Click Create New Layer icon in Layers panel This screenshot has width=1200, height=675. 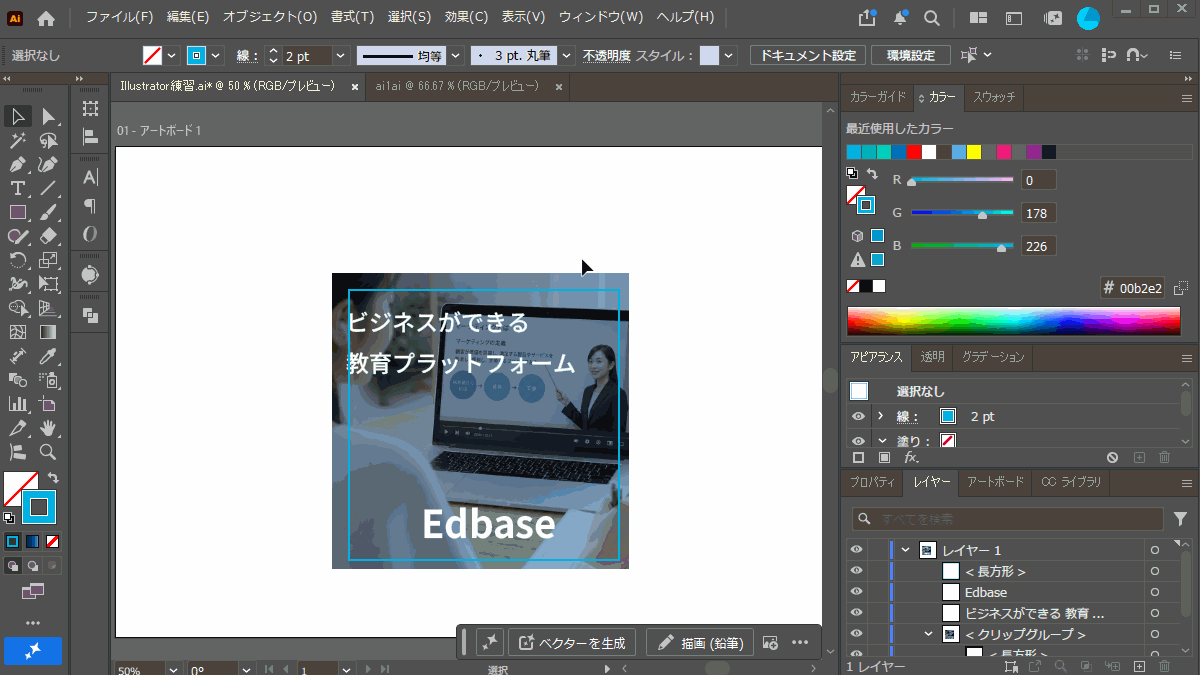pos(1139,666)
